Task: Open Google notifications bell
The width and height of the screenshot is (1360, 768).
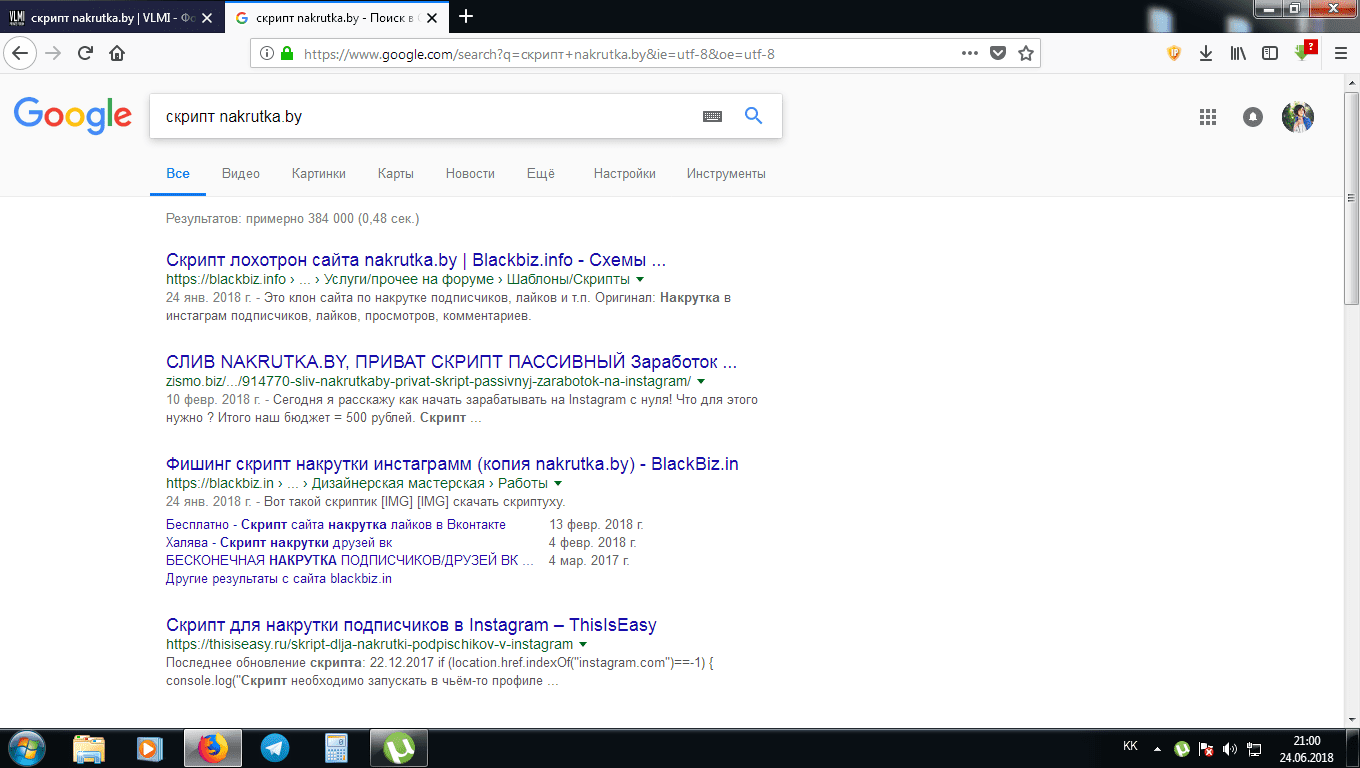Action: point(1252,117)
